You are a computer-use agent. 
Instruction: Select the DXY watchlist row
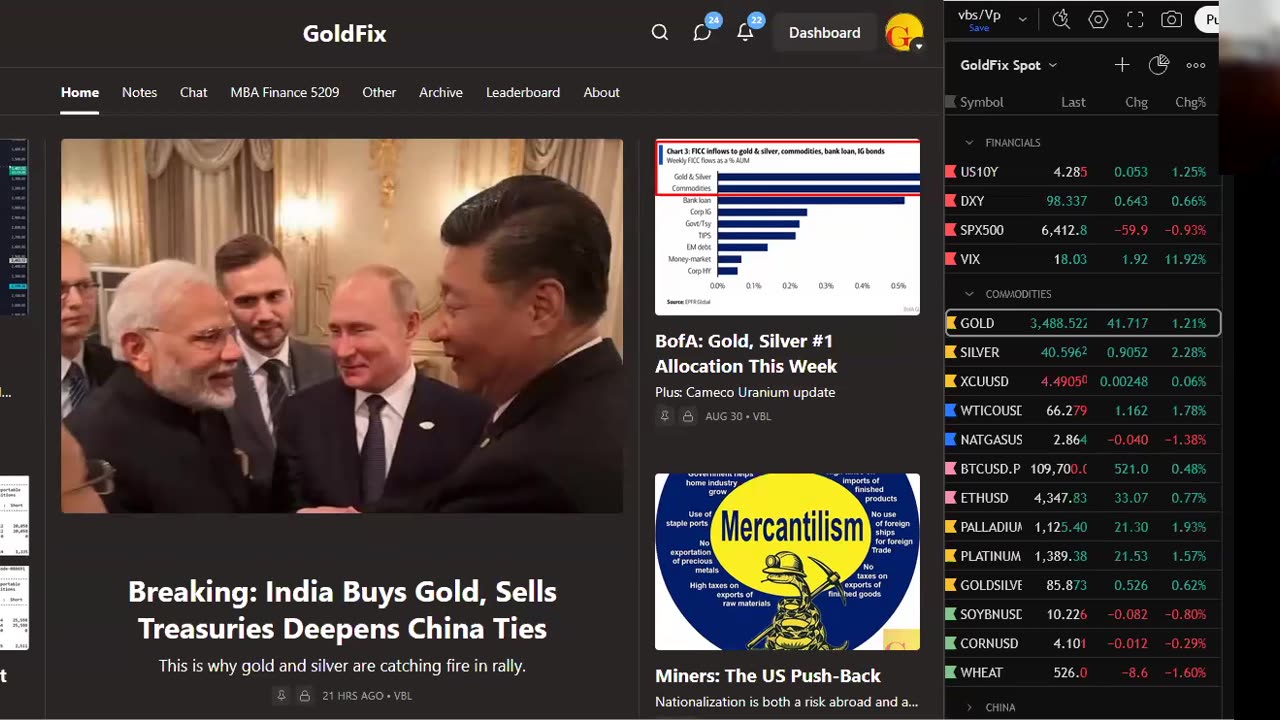1082,201
